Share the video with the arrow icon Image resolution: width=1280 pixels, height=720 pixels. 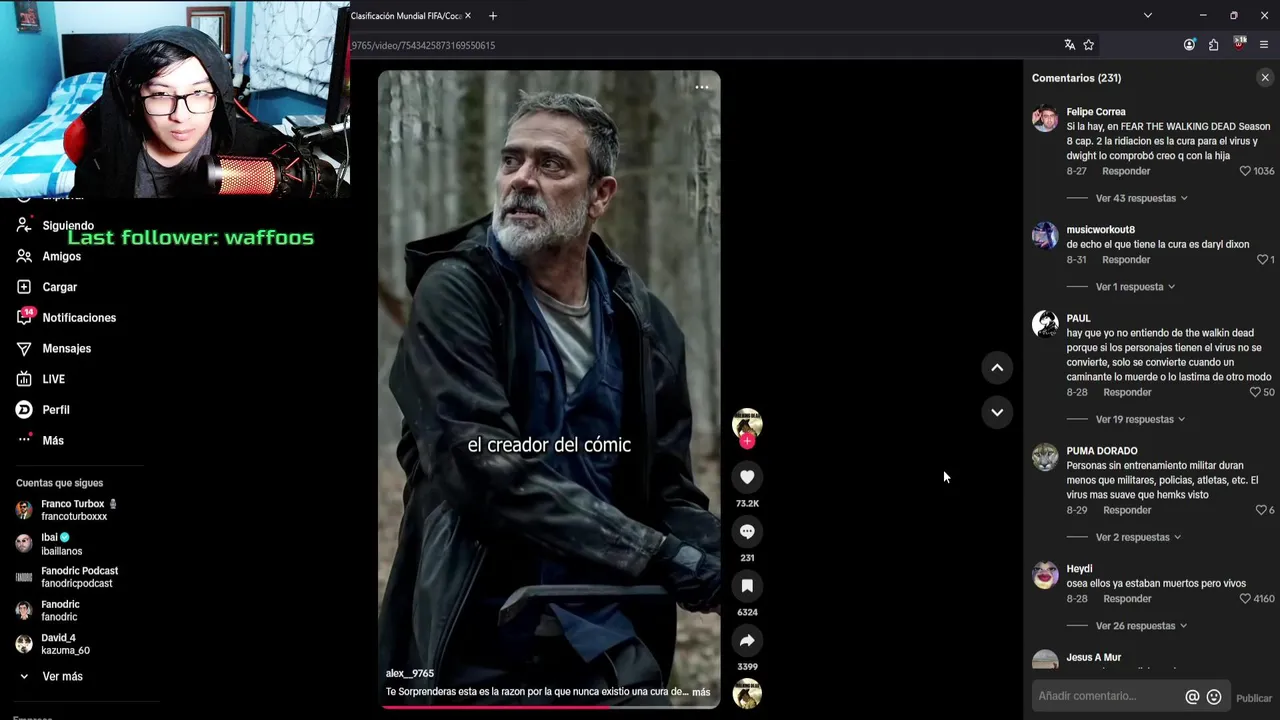(x=747, y=640)
